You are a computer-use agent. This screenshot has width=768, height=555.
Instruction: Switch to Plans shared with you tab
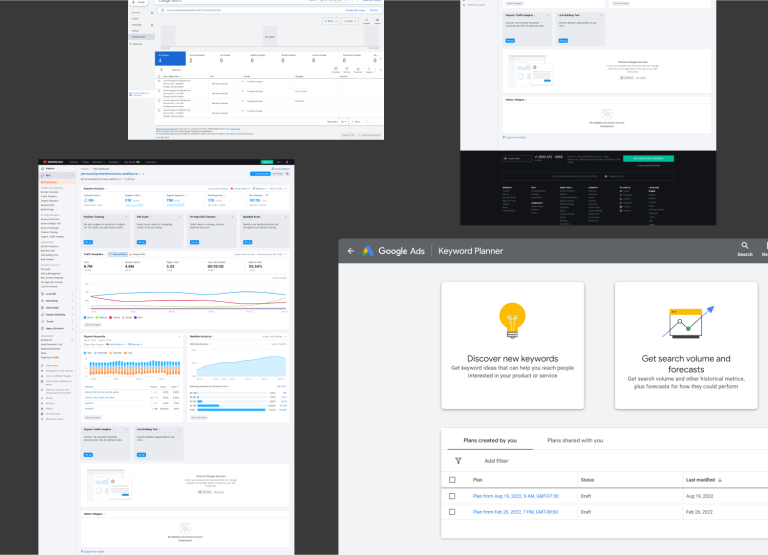(575, 440)
